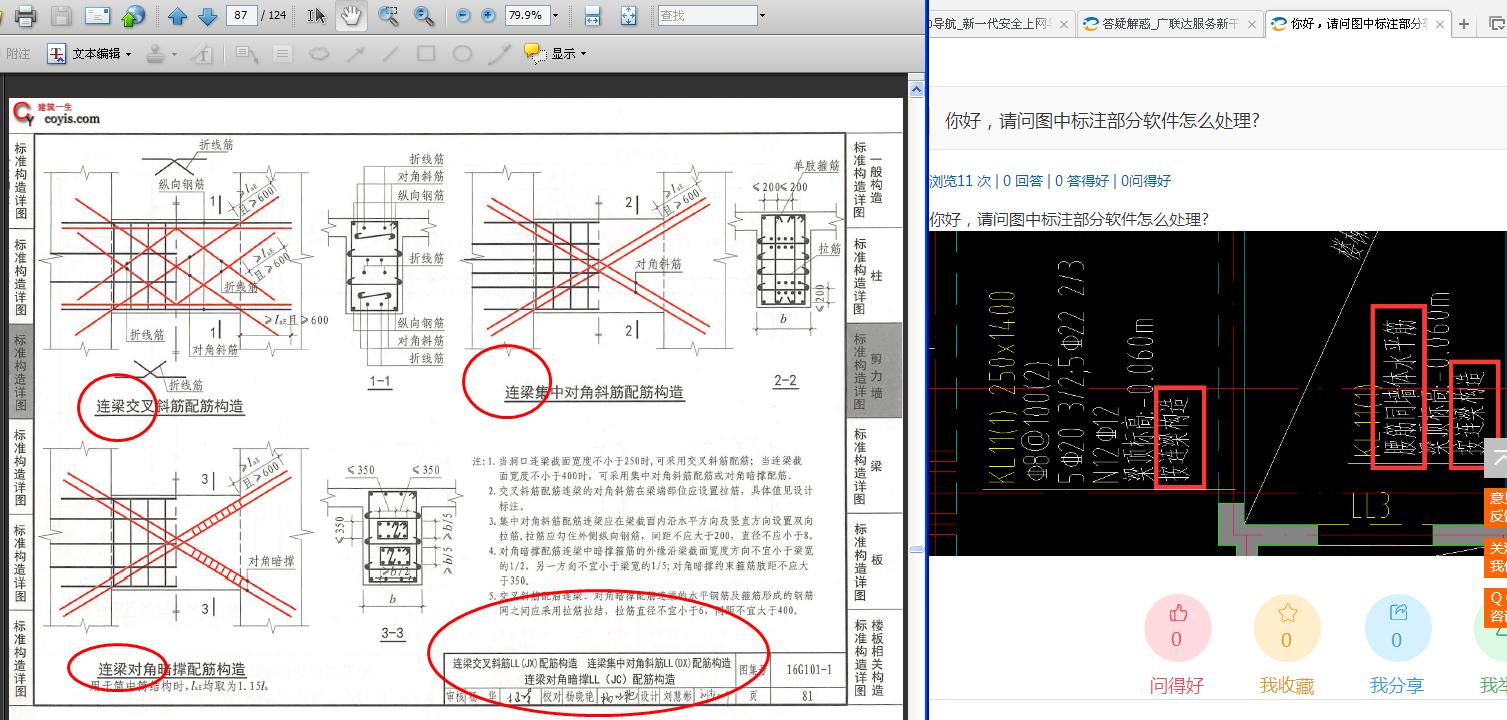This screenshot has height=720, width=1507.
Task: Email the PDF via envelope icon
Action: [x=97, y=16]
